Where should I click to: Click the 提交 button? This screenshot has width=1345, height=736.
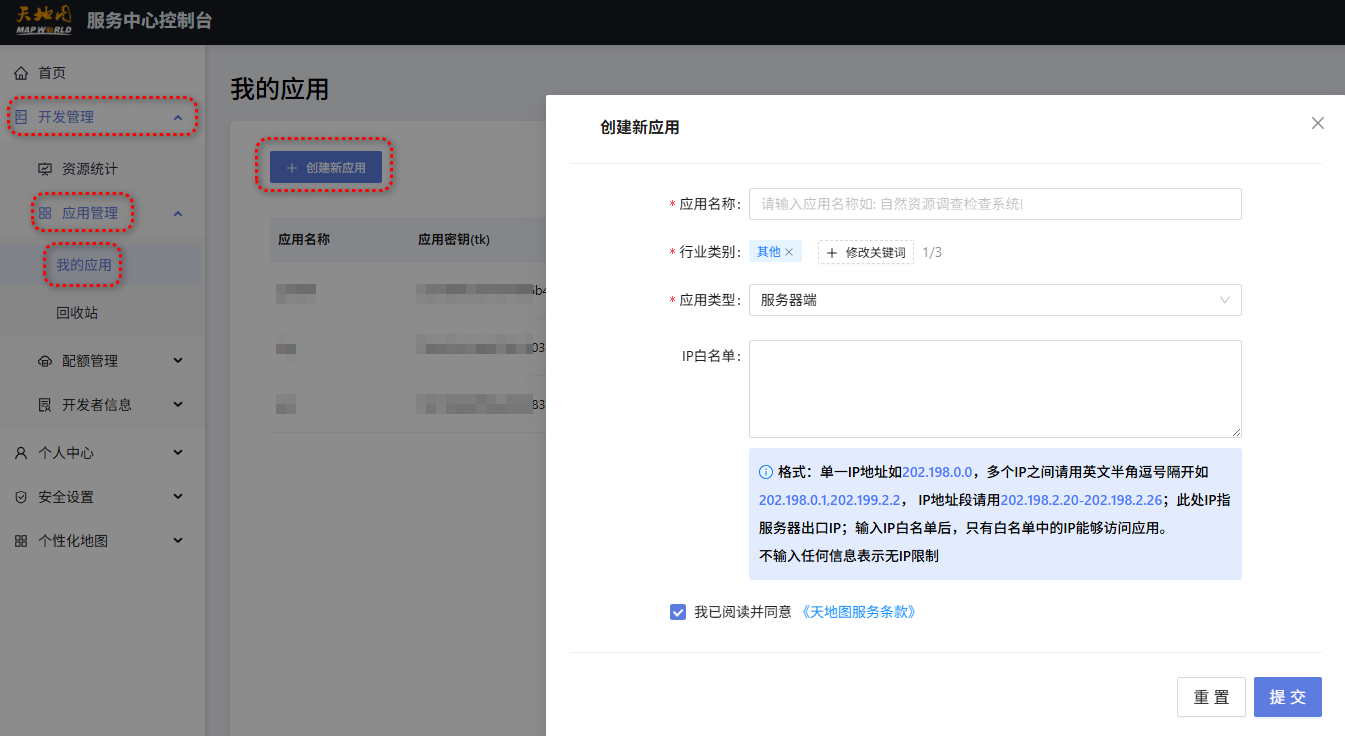1288,697
